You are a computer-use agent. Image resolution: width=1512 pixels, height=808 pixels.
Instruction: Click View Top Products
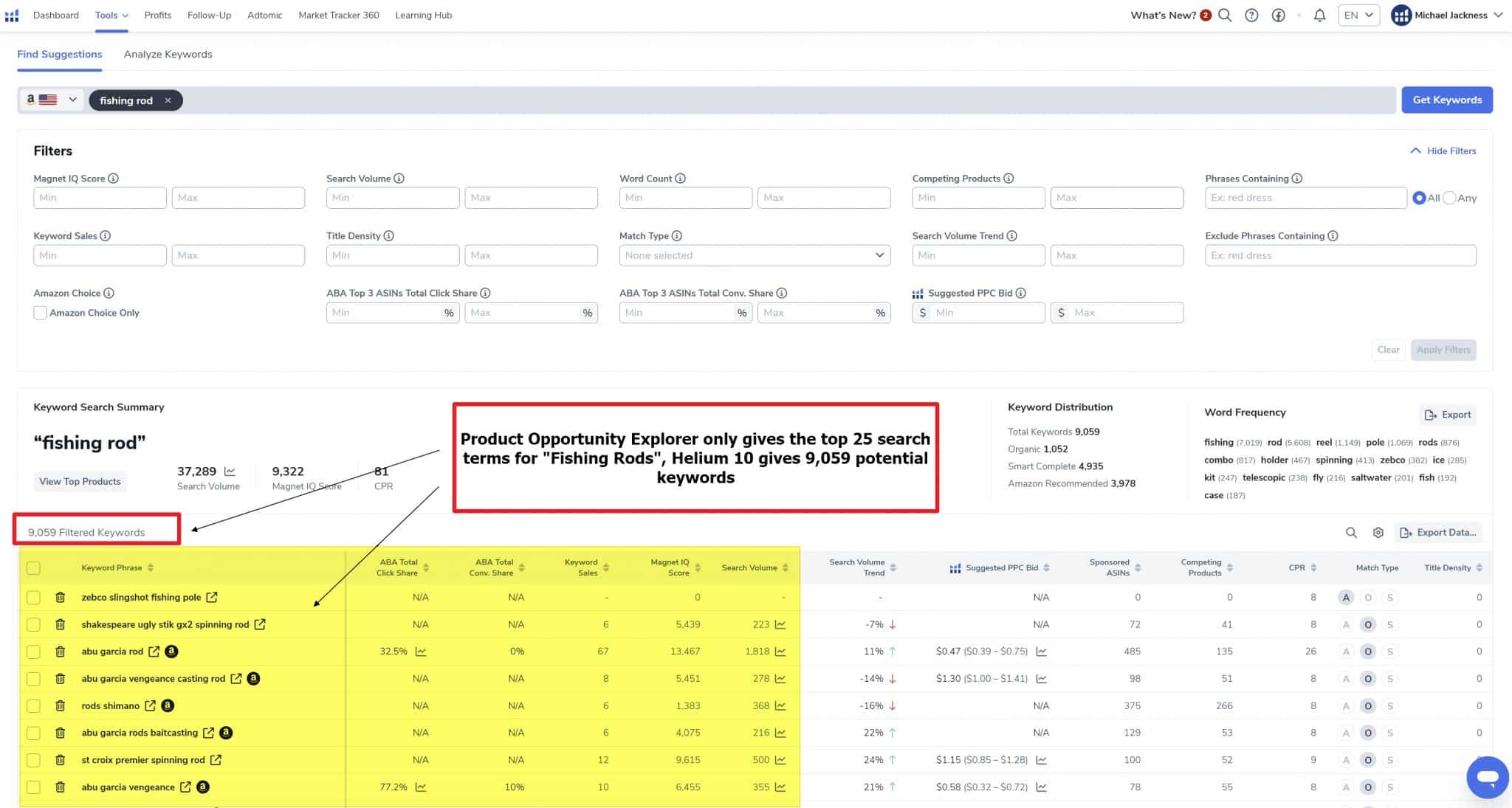point(80,481)
